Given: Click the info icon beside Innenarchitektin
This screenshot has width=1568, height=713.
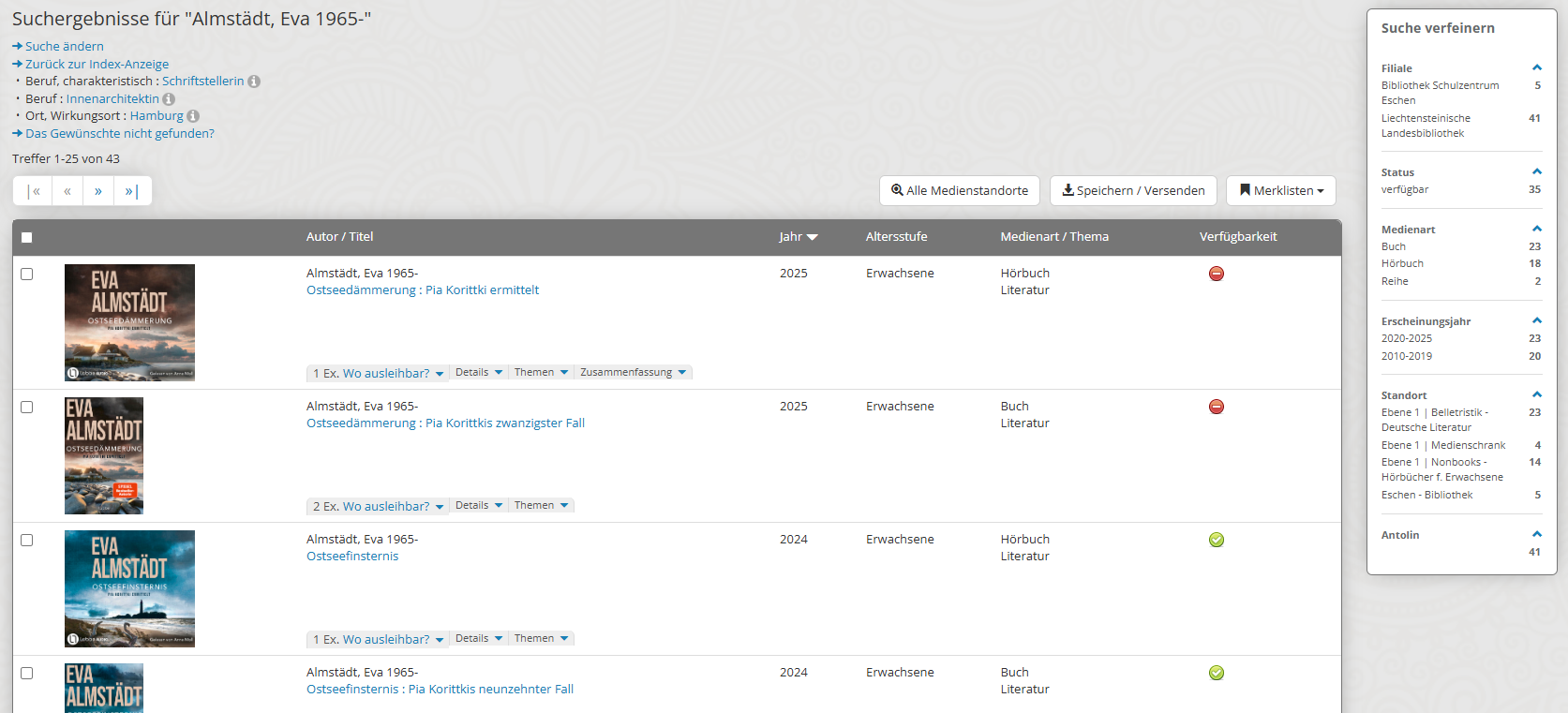Looking at the screenshot, I should (169, 99).
